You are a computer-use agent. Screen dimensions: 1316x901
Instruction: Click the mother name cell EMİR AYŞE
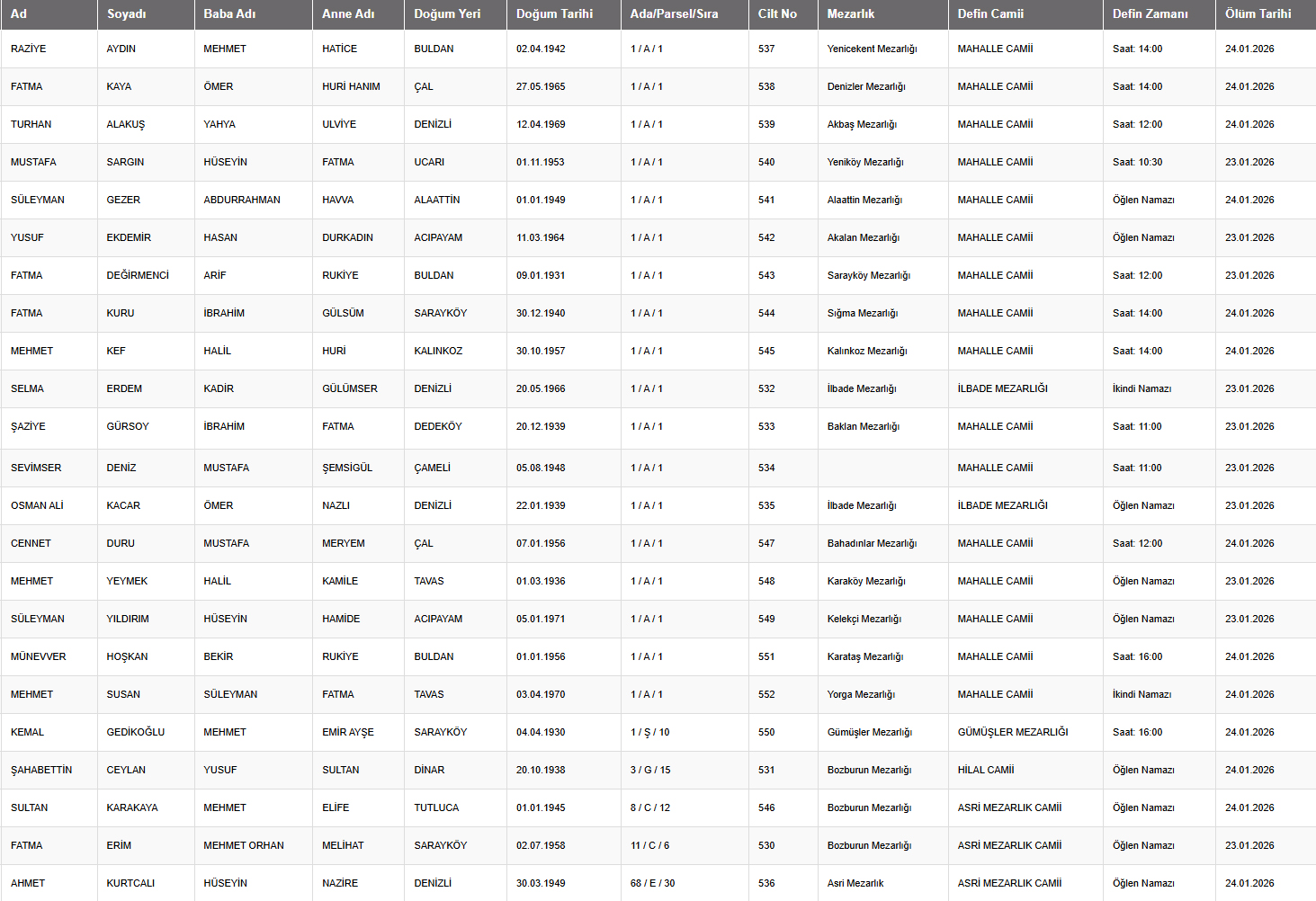[348, 732]
